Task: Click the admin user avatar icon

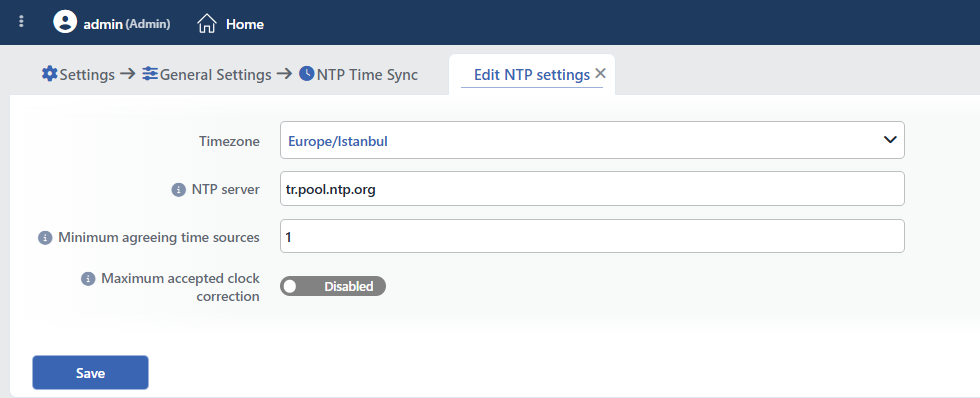Action: coord(65,22)
